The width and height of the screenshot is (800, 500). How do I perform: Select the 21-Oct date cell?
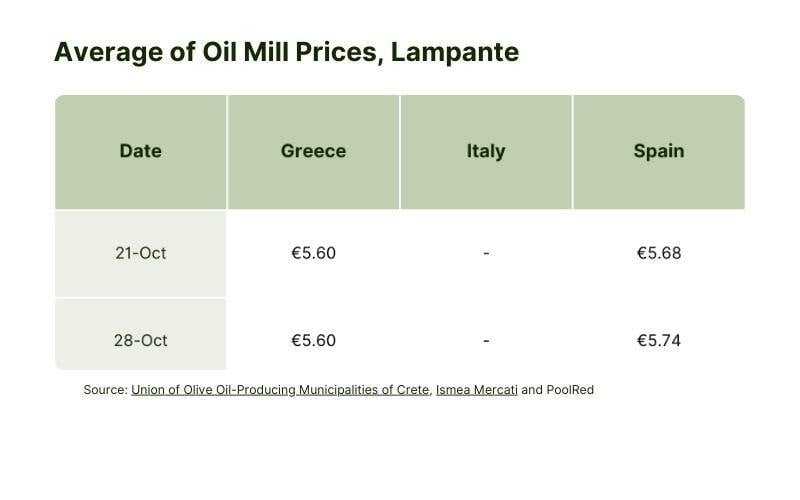coord(141,254)
